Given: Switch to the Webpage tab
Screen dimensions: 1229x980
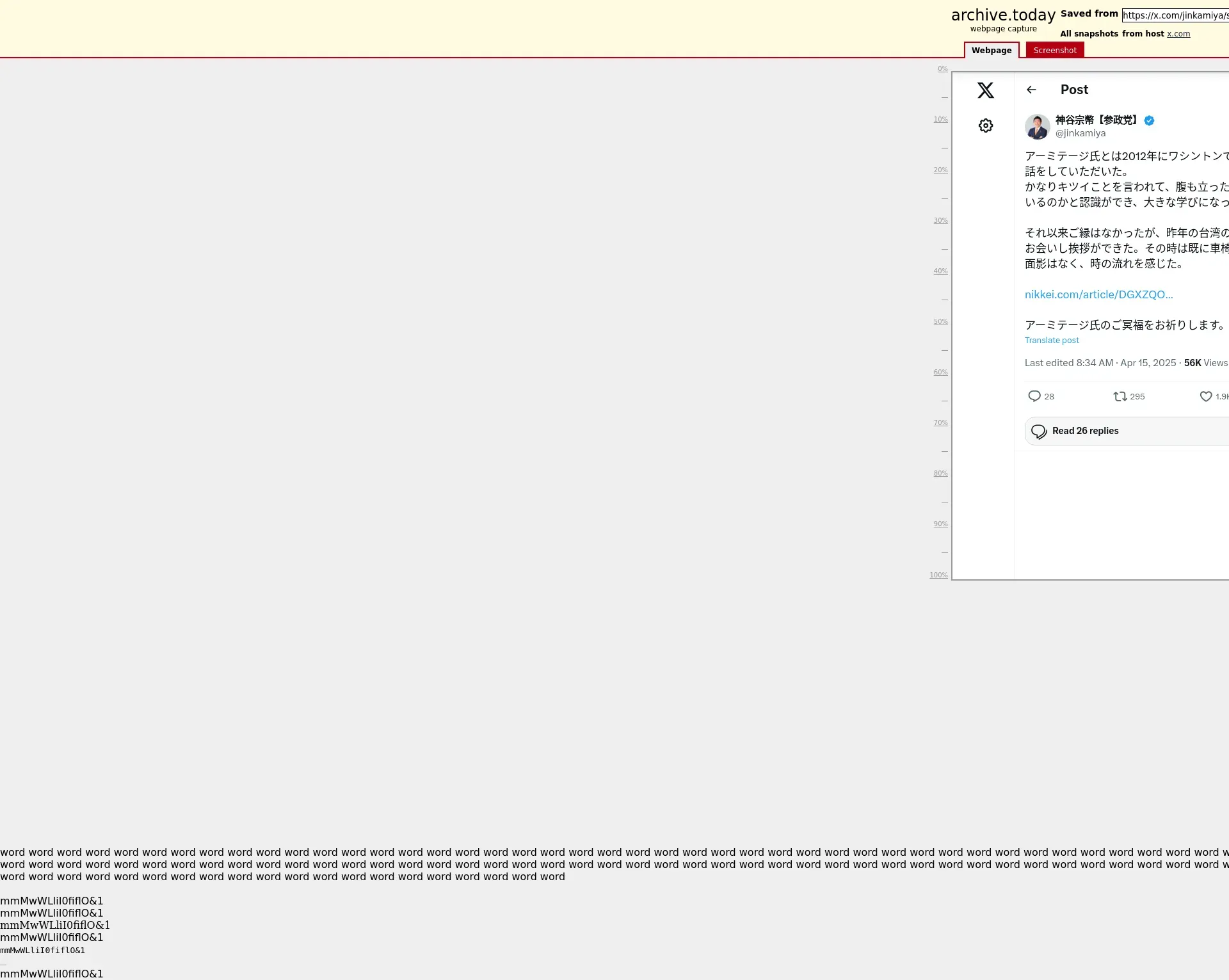Looking at the screenshot, I should (991, 51).
